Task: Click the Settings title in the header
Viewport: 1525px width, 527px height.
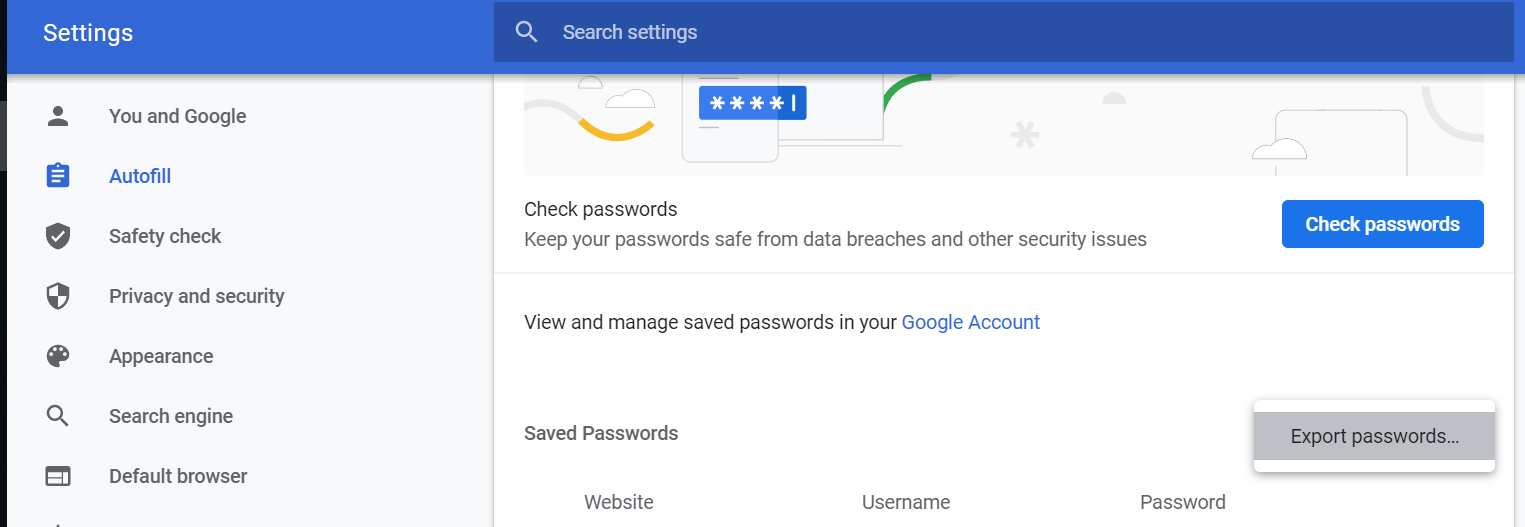Action: click(88, 32)
